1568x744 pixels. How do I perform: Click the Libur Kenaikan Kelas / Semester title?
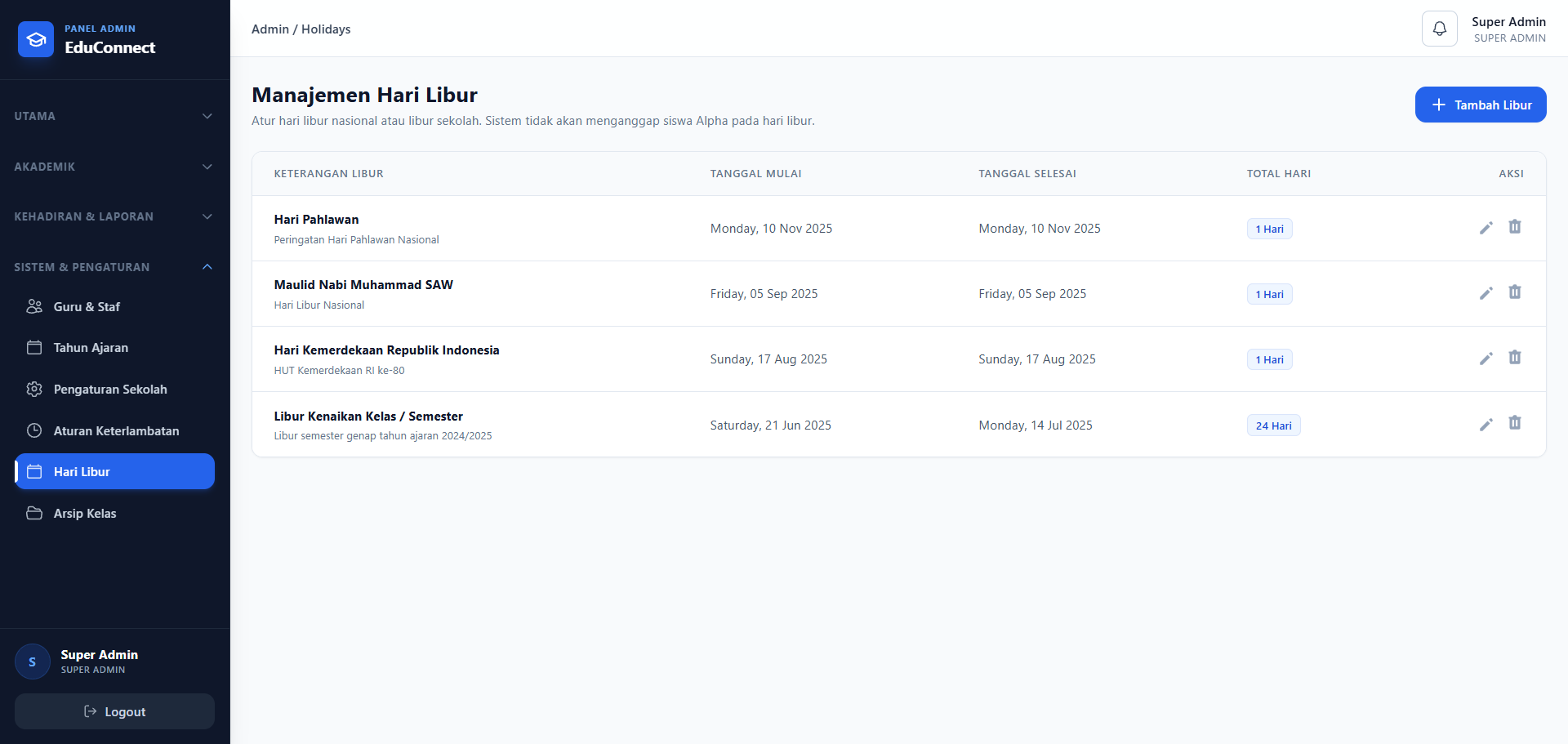[368, 417]
